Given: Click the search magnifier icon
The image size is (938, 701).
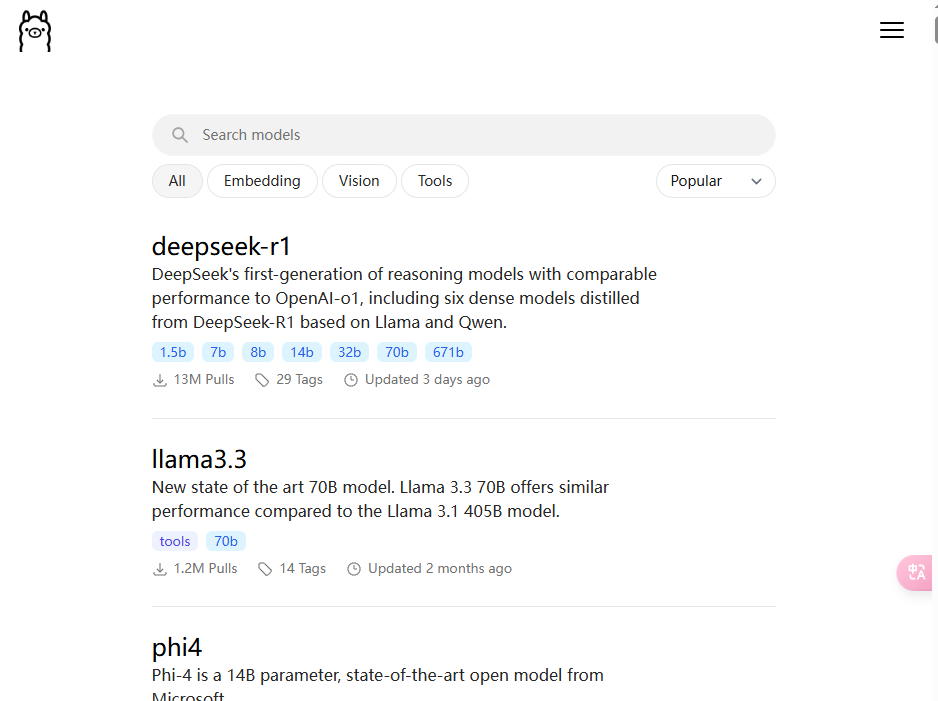Looking at the screenshot, I should pos(179,135).
